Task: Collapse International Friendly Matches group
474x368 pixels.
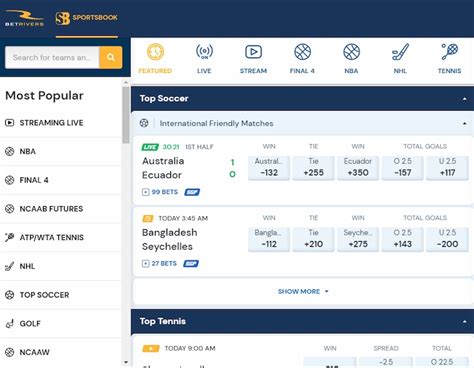Action: pos(464,124)
